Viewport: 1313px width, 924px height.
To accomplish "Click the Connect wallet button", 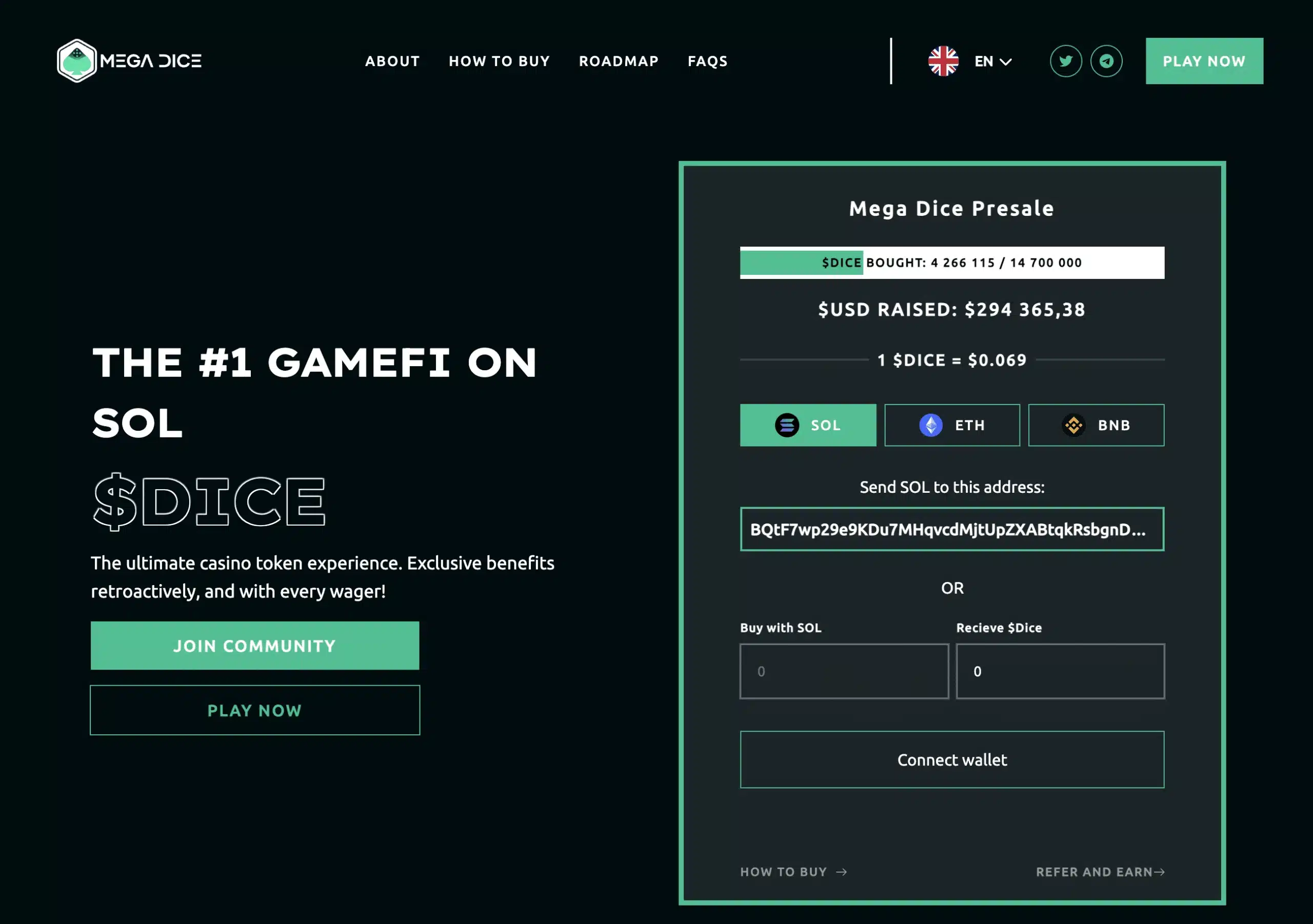I will [x=952, y=760].
